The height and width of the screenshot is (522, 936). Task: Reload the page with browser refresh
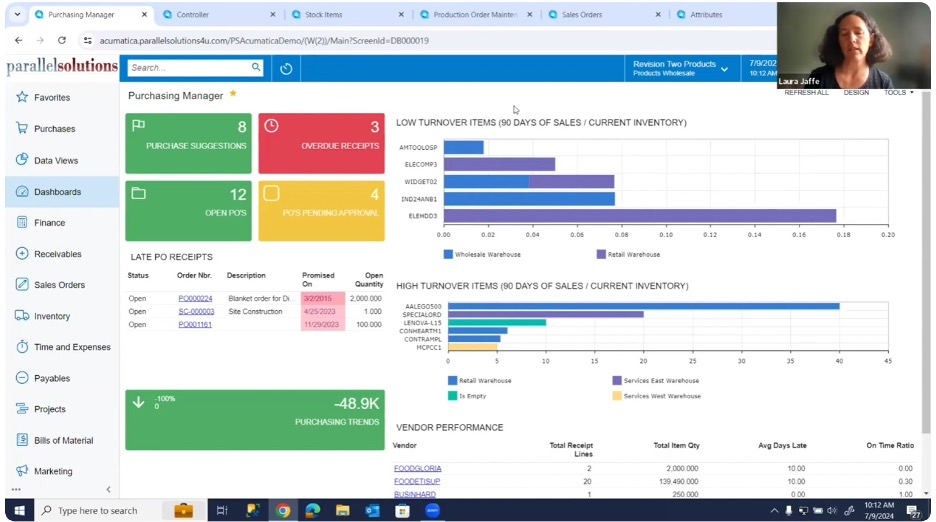tap(62, 40)
